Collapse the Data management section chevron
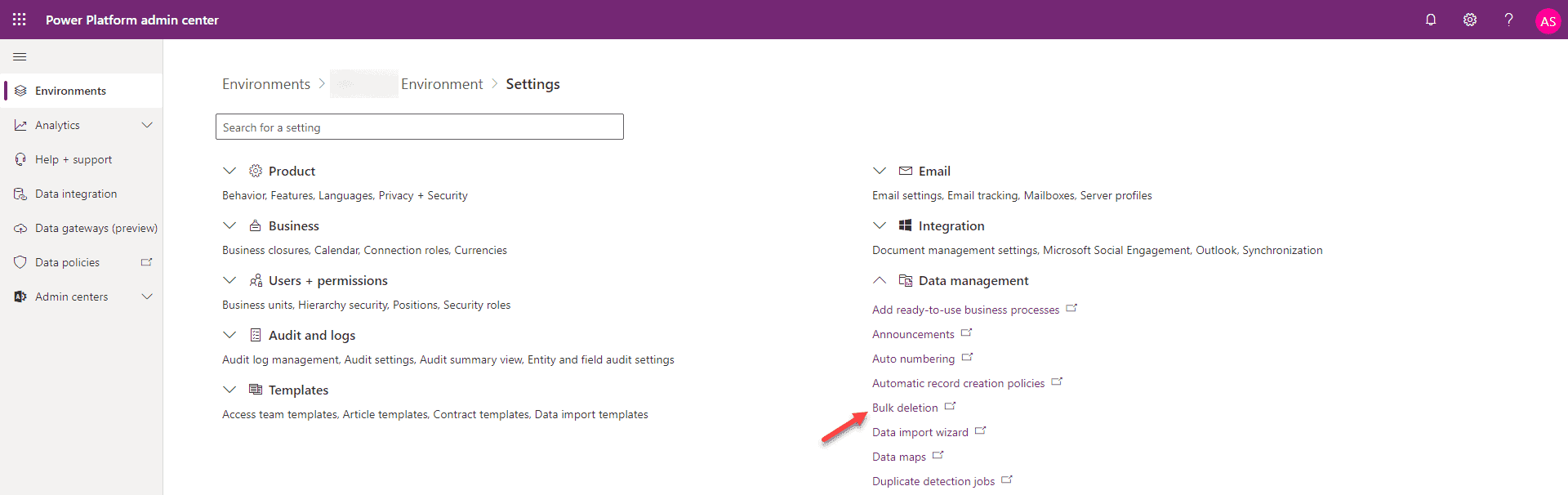Viewport: 1568px width, 495px height. (880, 280)
